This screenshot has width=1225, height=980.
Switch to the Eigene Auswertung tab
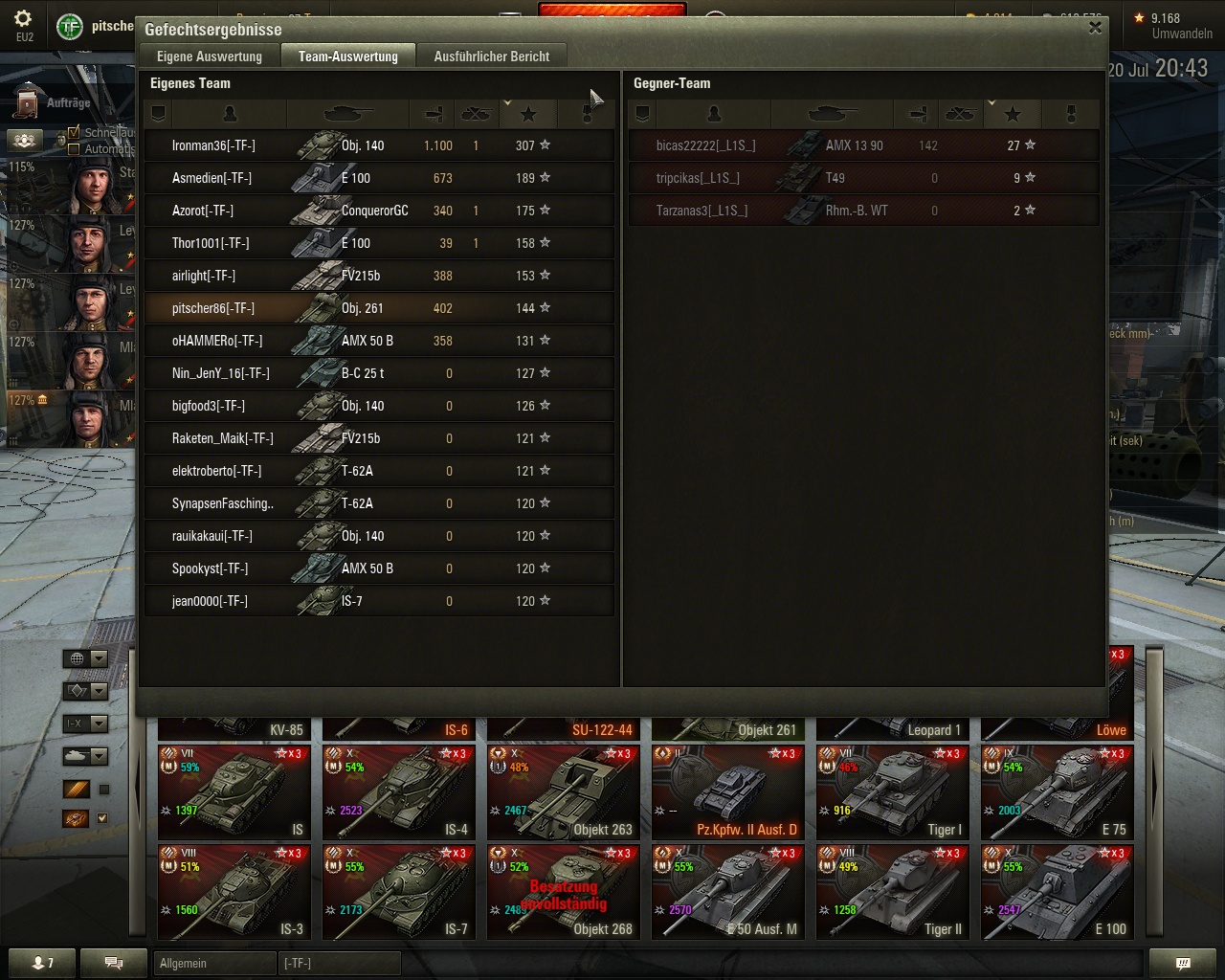pos(210,56)
